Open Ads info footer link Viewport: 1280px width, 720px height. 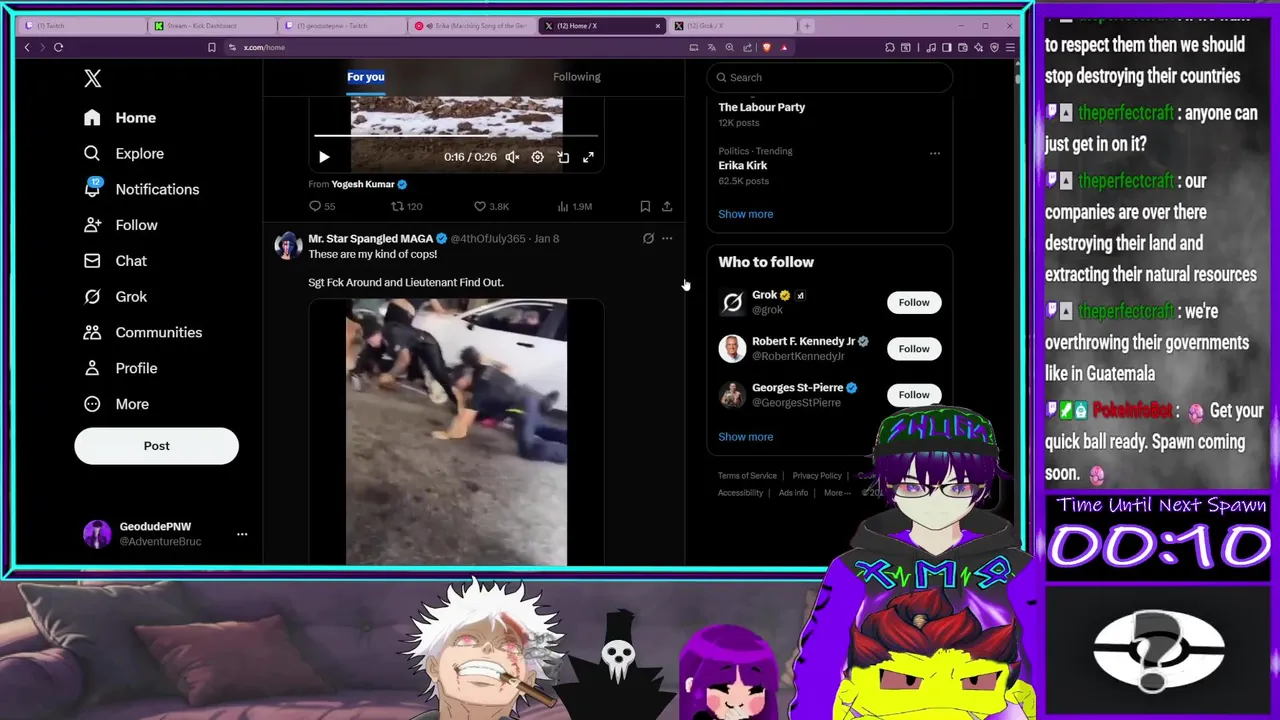(x=793, y=493)
